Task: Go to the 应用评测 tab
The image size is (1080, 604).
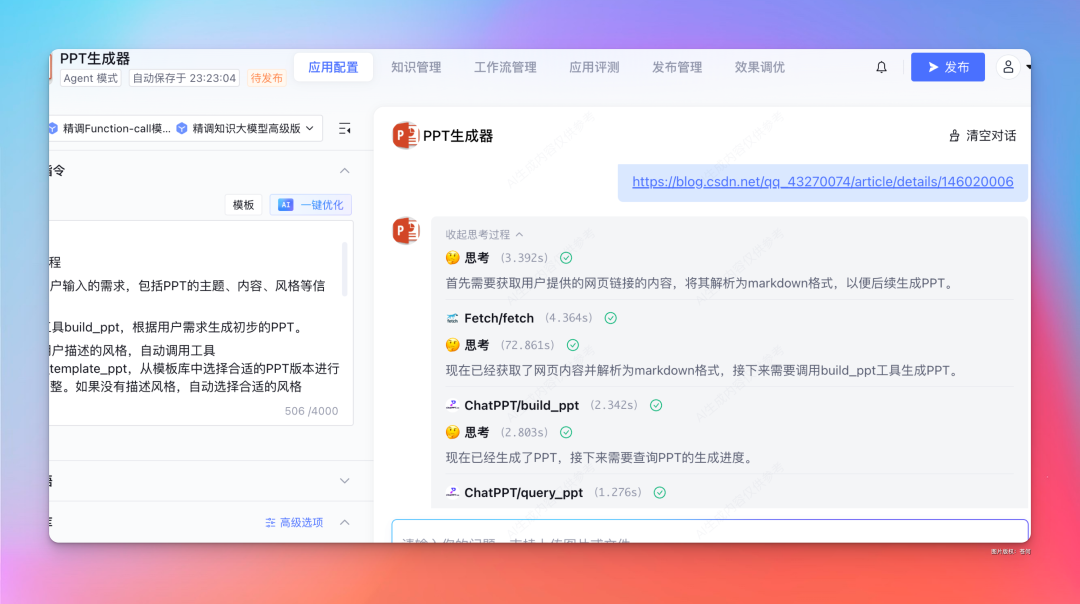Action: 594,67
